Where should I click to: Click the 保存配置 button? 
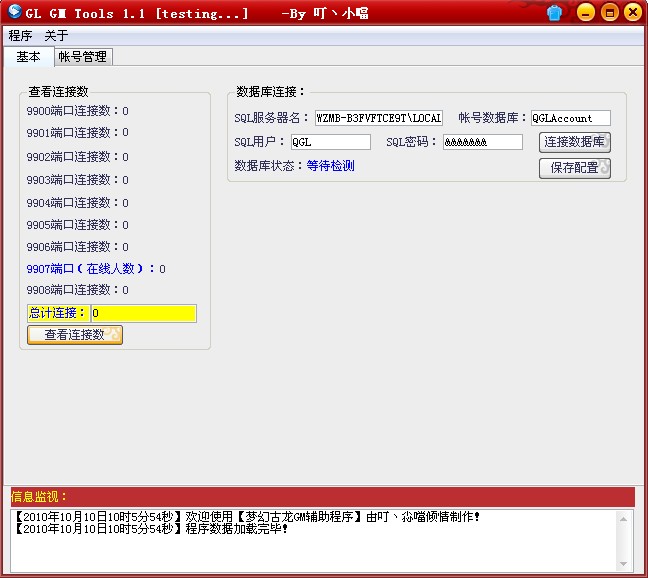click(x=574, y=168)
